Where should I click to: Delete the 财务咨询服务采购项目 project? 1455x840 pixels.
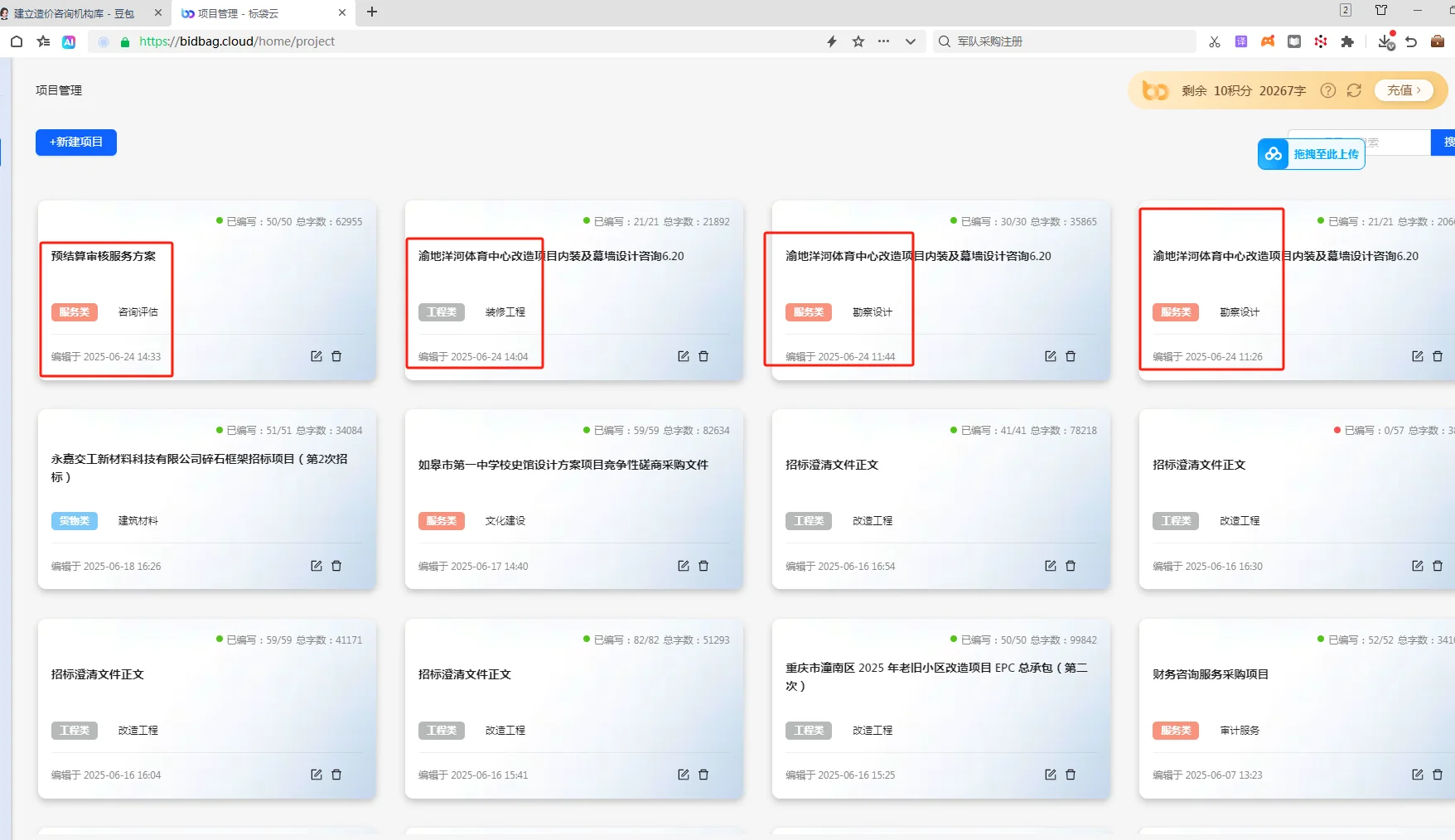pyautogui.click(x=1437, y=775)
